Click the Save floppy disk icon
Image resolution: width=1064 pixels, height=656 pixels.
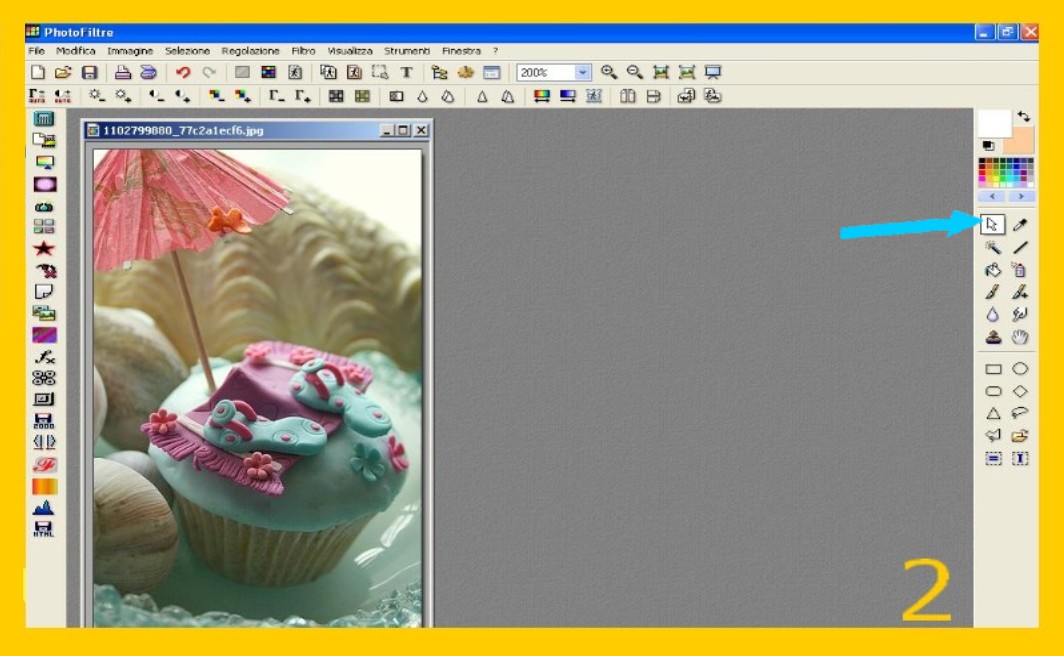coord(89,73)
